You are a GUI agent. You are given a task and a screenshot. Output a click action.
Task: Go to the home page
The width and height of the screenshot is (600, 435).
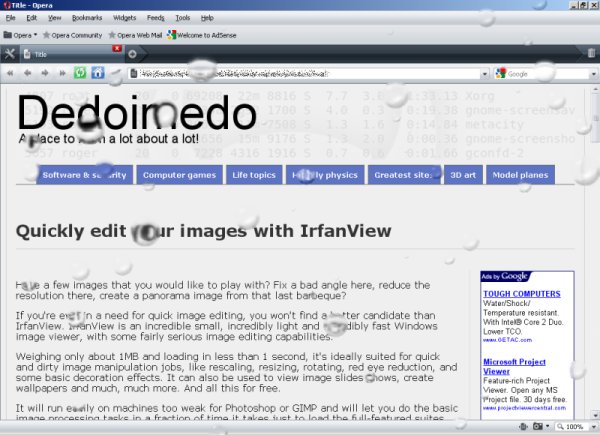[98, 73]
